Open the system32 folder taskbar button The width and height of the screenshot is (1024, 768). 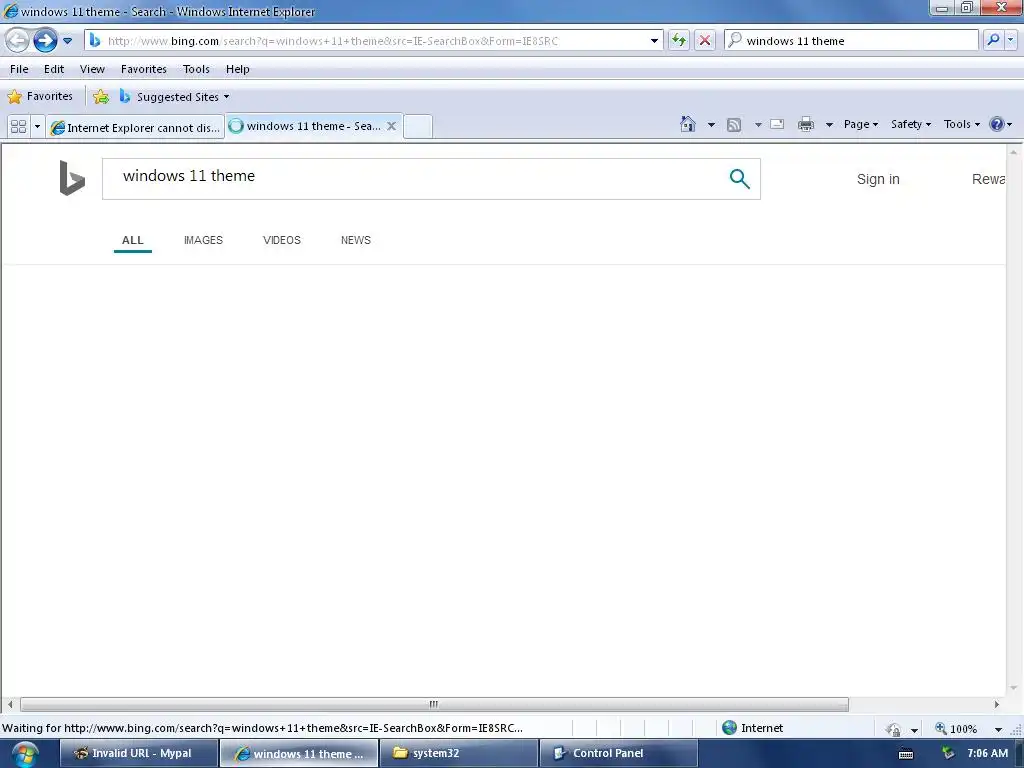click(458, 753)
